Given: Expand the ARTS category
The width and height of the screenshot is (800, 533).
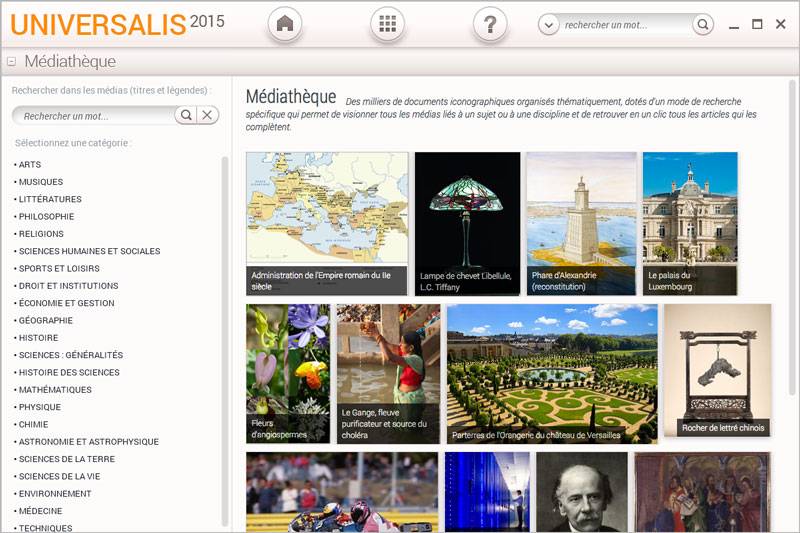Looking at the screenshot, I should [30, 165].
